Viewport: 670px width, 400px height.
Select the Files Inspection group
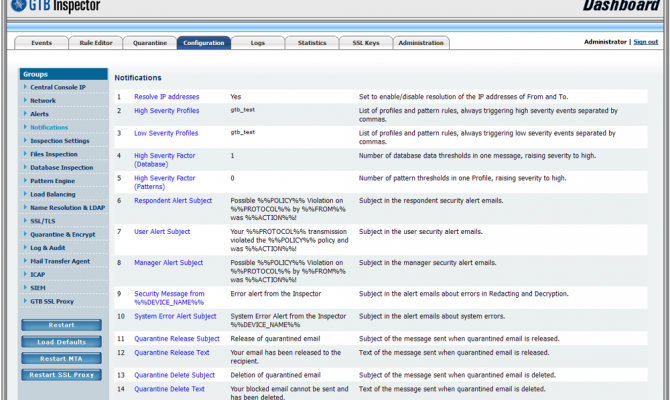pos(54,154)
